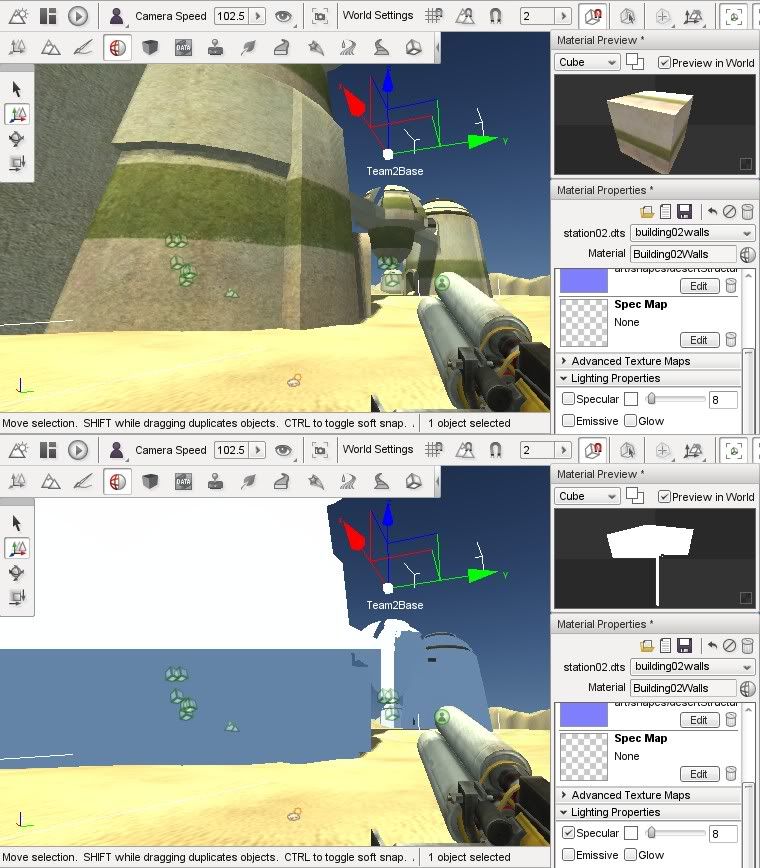Uncheck the already-checked Specular checkbox
Viewport: 760px width, 868px height.
(568, 833)
